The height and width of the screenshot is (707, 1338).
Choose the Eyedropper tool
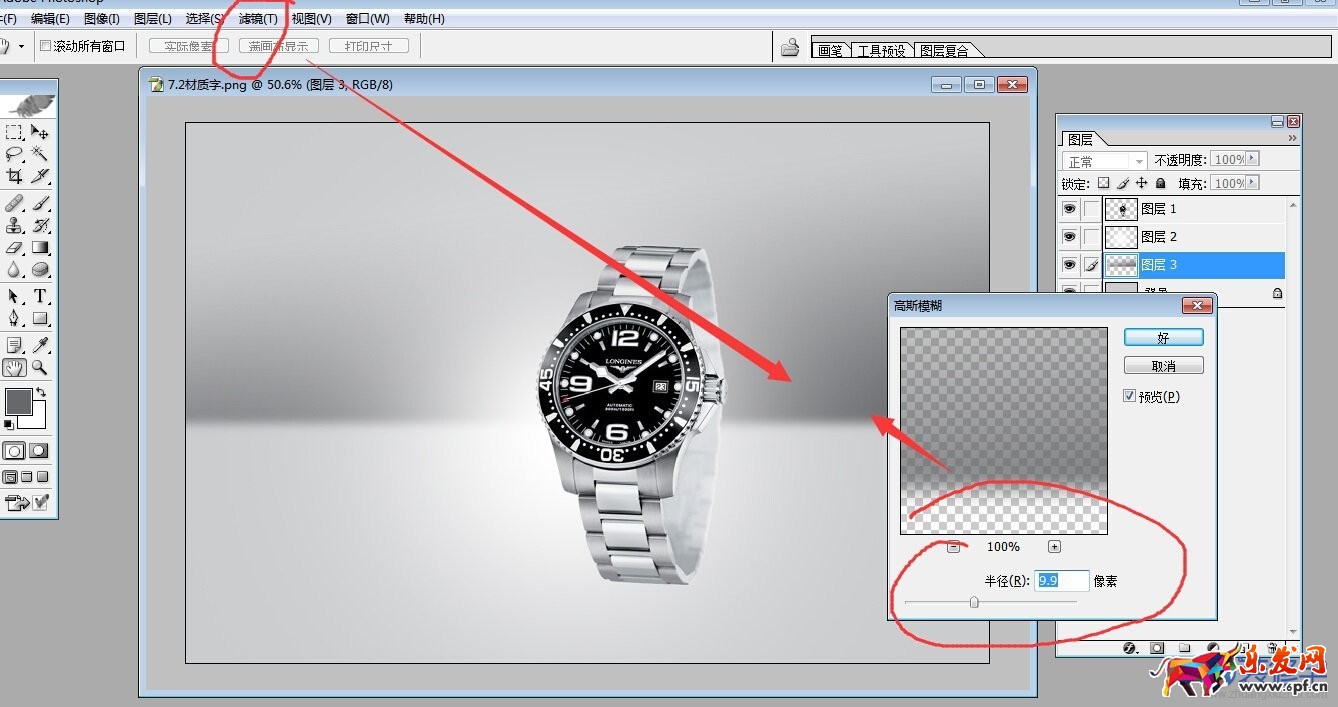click(40, 345)
